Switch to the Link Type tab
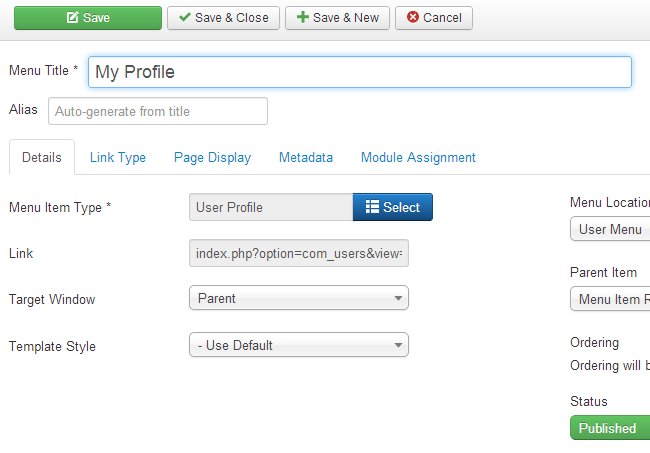This screenshot has width=650, height=453. tap(118, 157)
